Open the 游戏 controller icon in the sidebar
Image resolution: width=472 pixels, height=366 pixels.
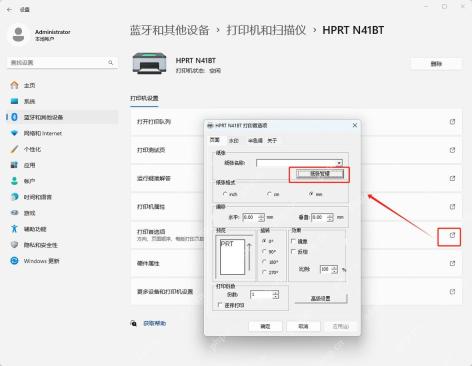click(x=14, y=213)
